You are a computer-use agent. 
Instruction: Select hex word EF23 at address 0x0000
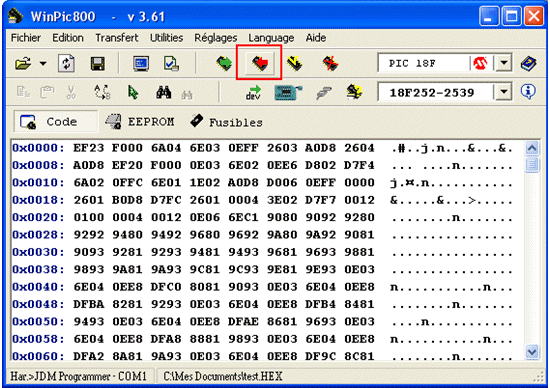pos(89,148)
